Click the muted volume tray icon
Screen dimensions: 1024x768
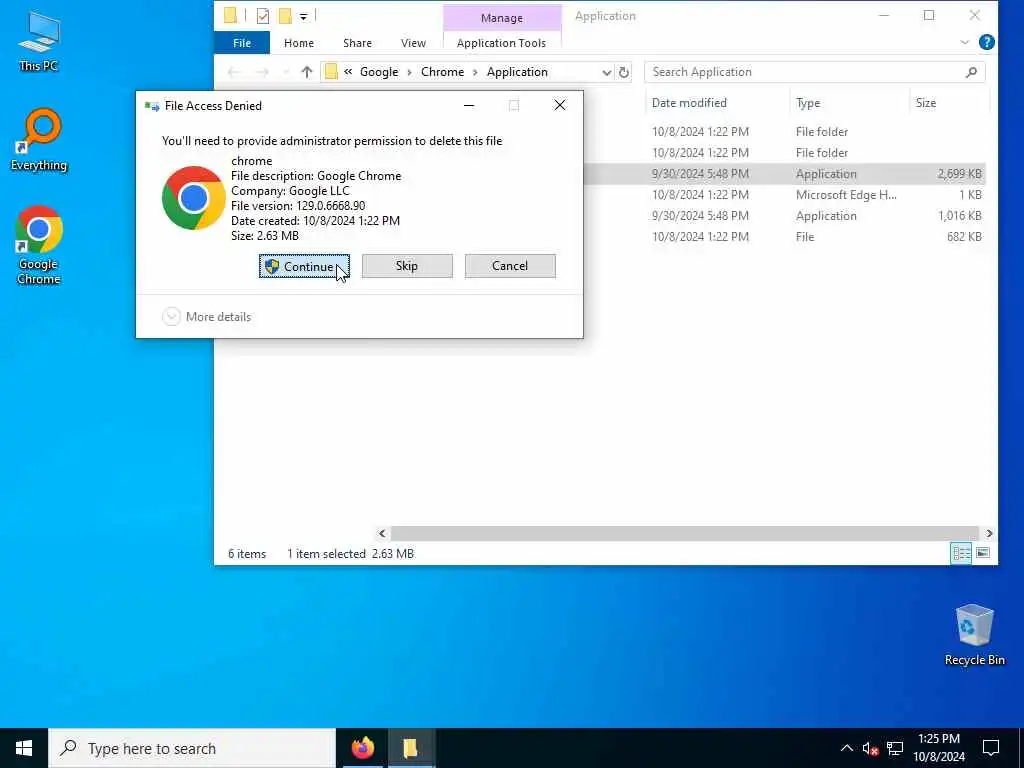click(870, 748)
